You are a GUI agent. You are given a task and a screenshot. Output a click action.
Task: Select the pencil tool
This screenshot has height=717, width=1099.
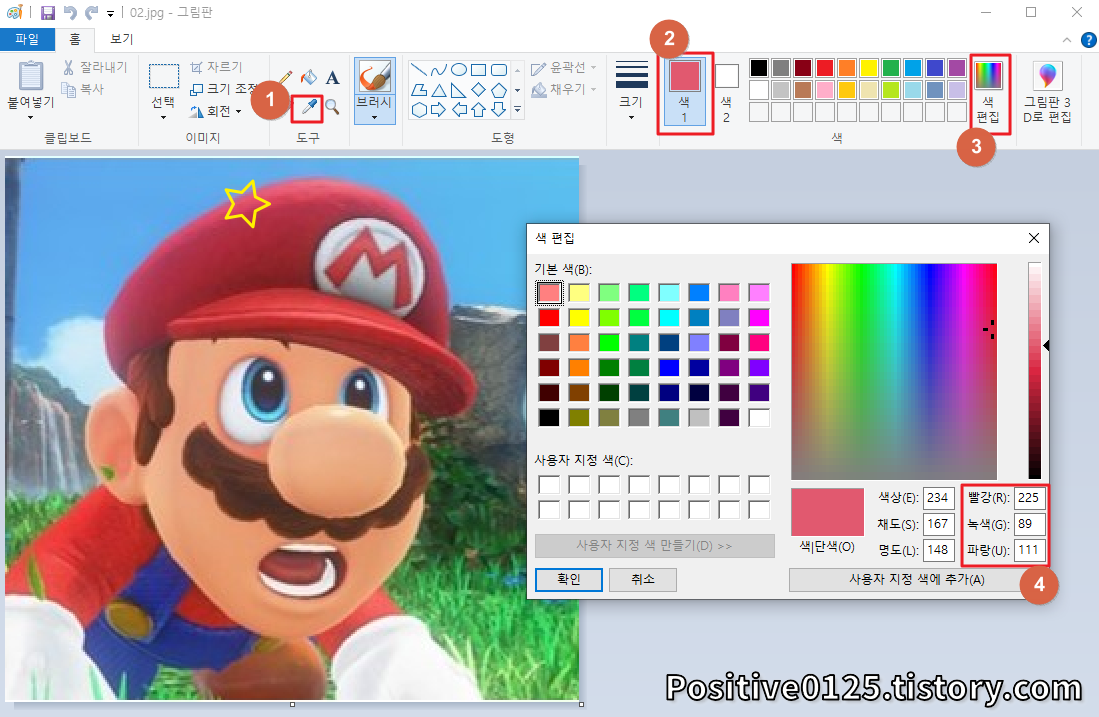[285, 77]
